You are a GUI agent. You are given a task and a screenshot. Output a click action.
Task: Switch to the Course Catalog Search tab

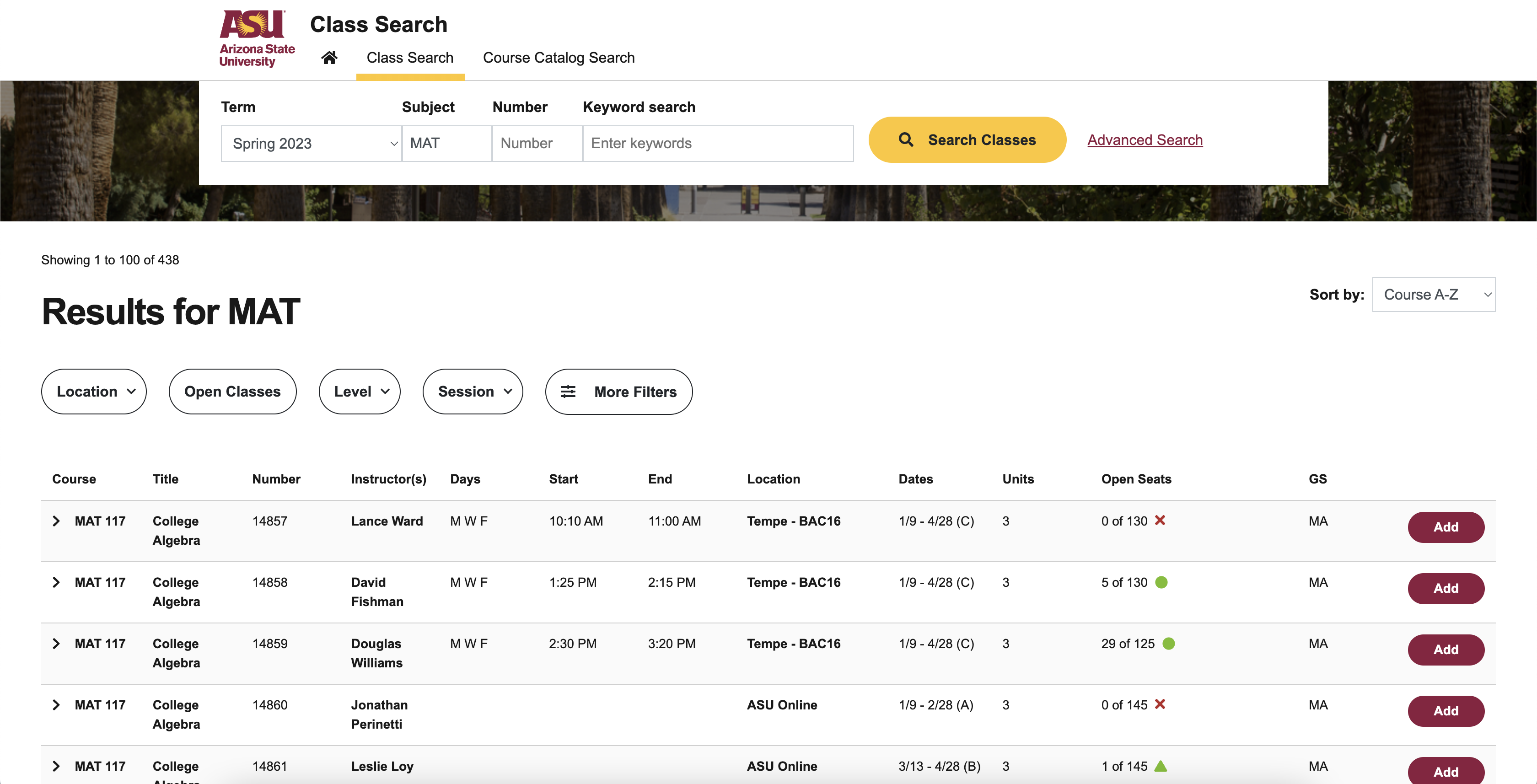(x=559, y=58)
